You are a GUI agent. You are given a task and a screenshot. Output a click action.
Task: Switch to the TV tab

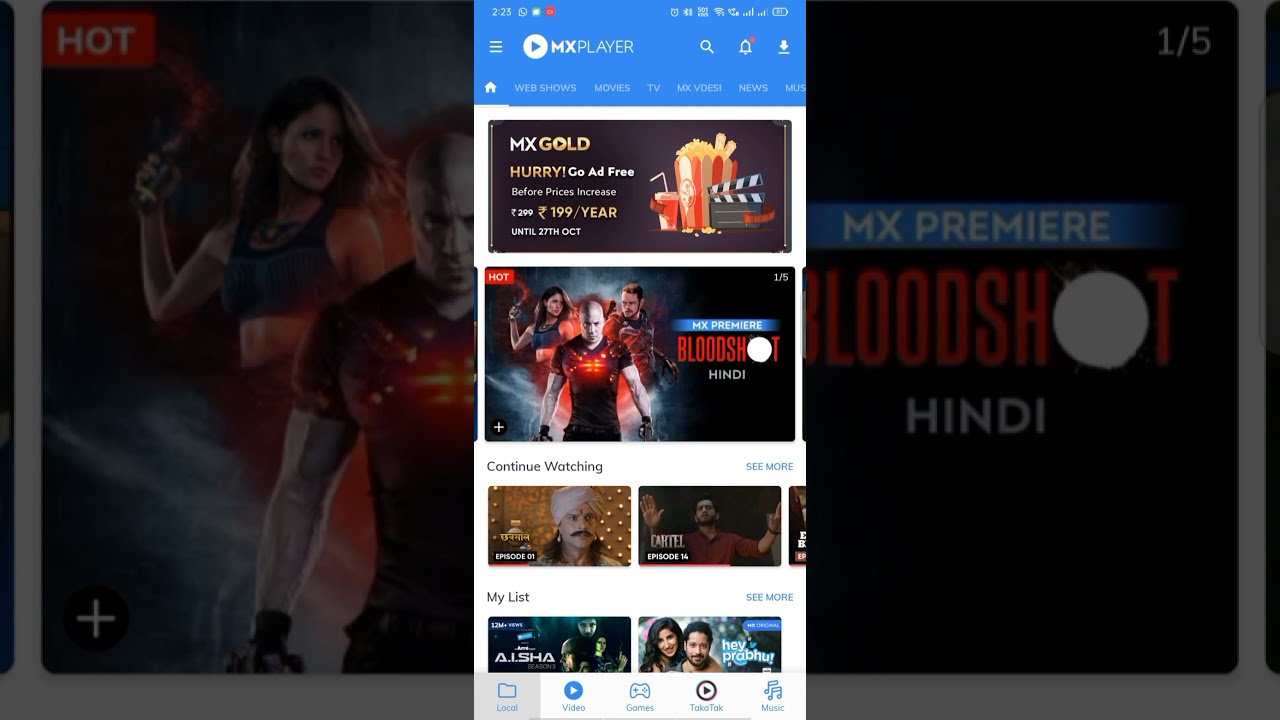coord(653,88)
